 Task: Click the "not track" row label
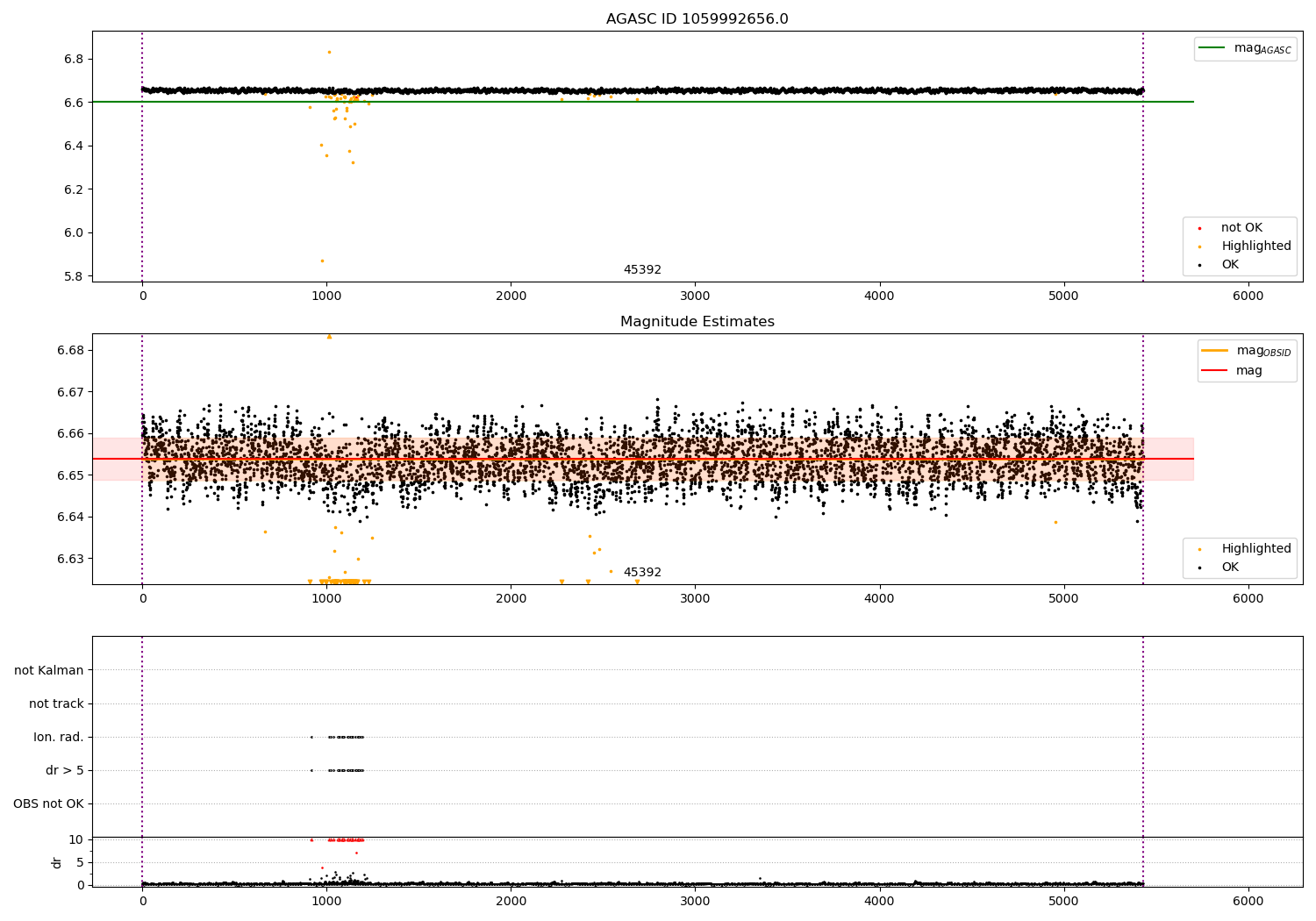click(x=56, y=704)
